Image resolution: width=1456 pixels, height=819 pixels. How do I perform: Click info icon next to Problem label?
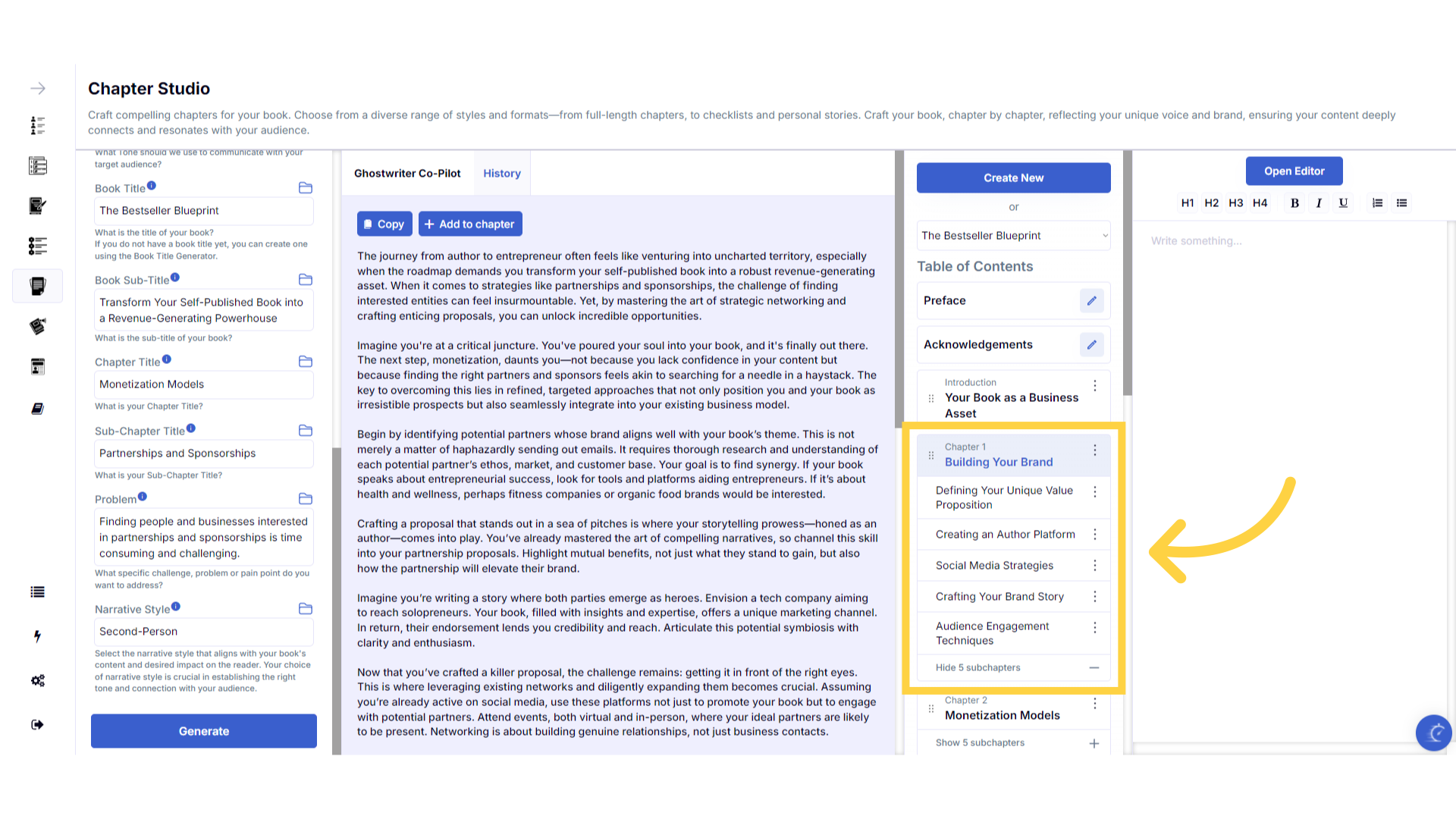(x=143, y=497)
